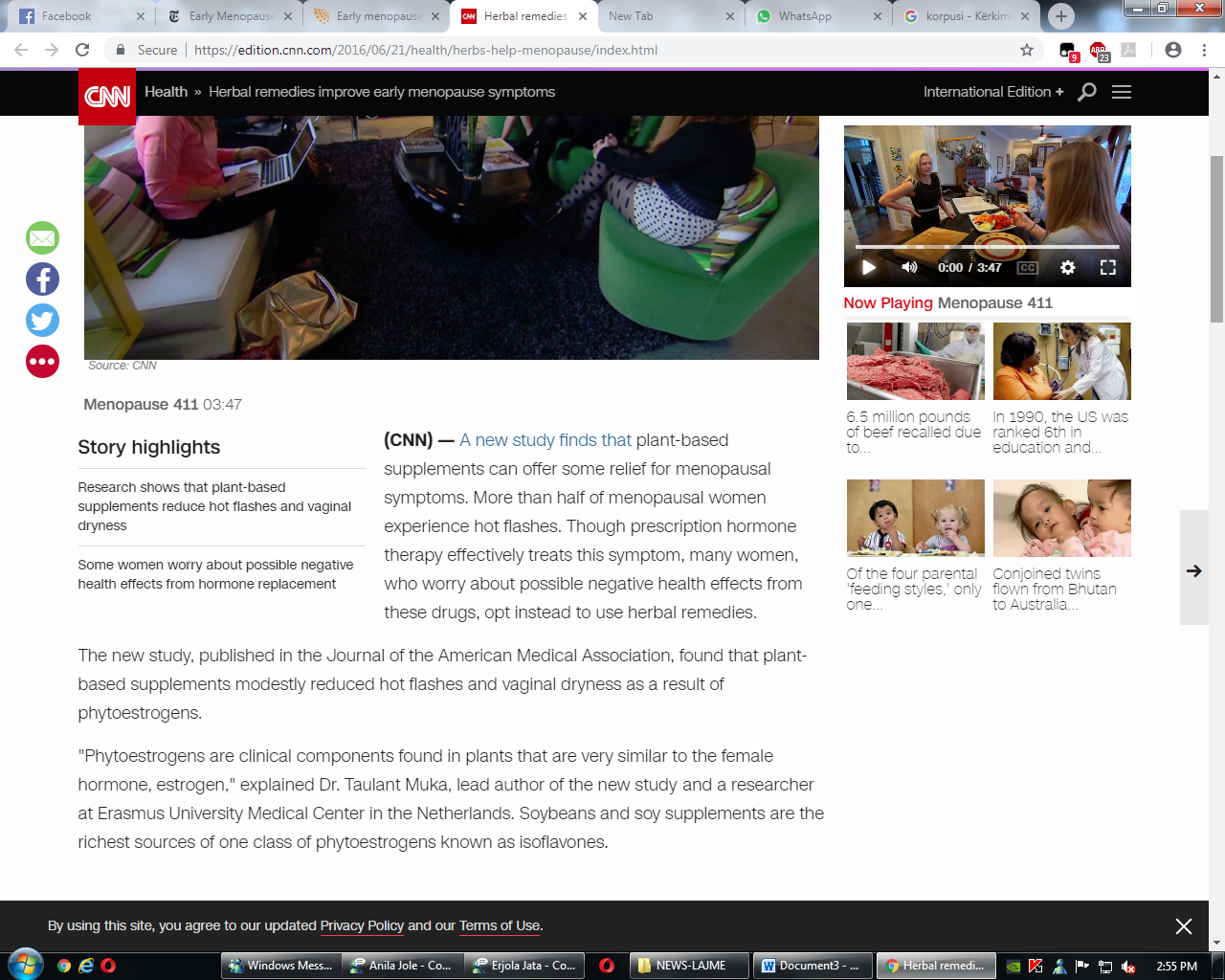Open the Privacy Policy link
Screen dimensions: 1225x980
[362, 925]
